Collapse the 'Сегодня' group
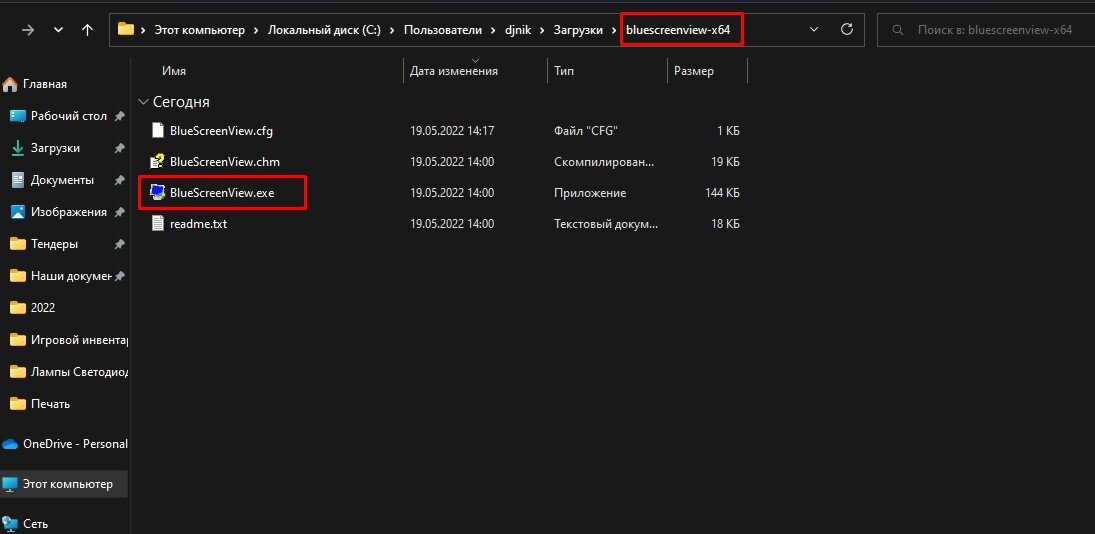The width and height of the screenshot is (1095, 534). tap(143, 102)
